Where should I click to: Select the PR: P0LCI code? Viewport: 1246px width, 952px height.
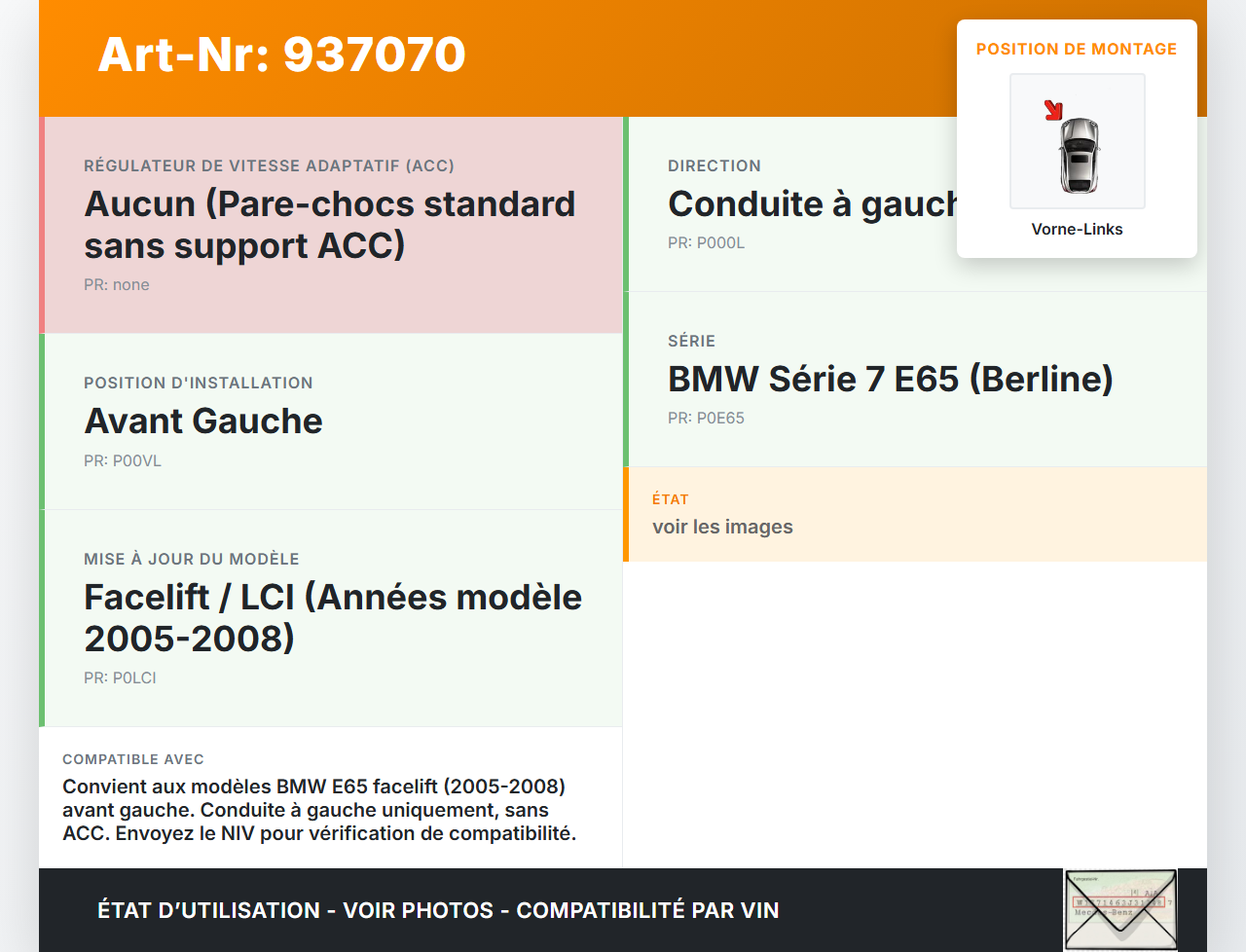click(x=120, y=677)
